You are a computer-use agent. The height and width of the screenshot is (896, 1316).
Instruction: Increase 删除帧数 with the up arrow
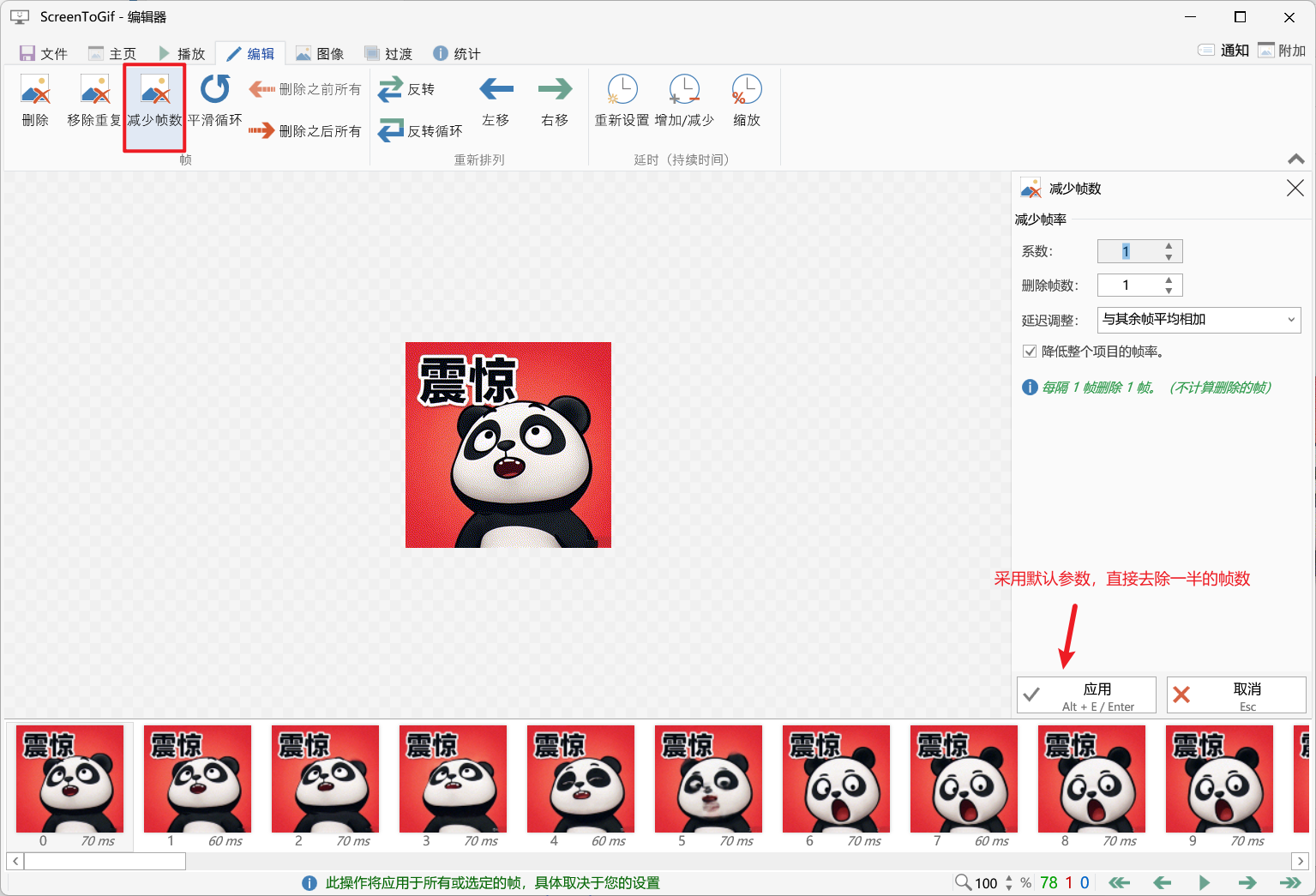(1169, 280)
